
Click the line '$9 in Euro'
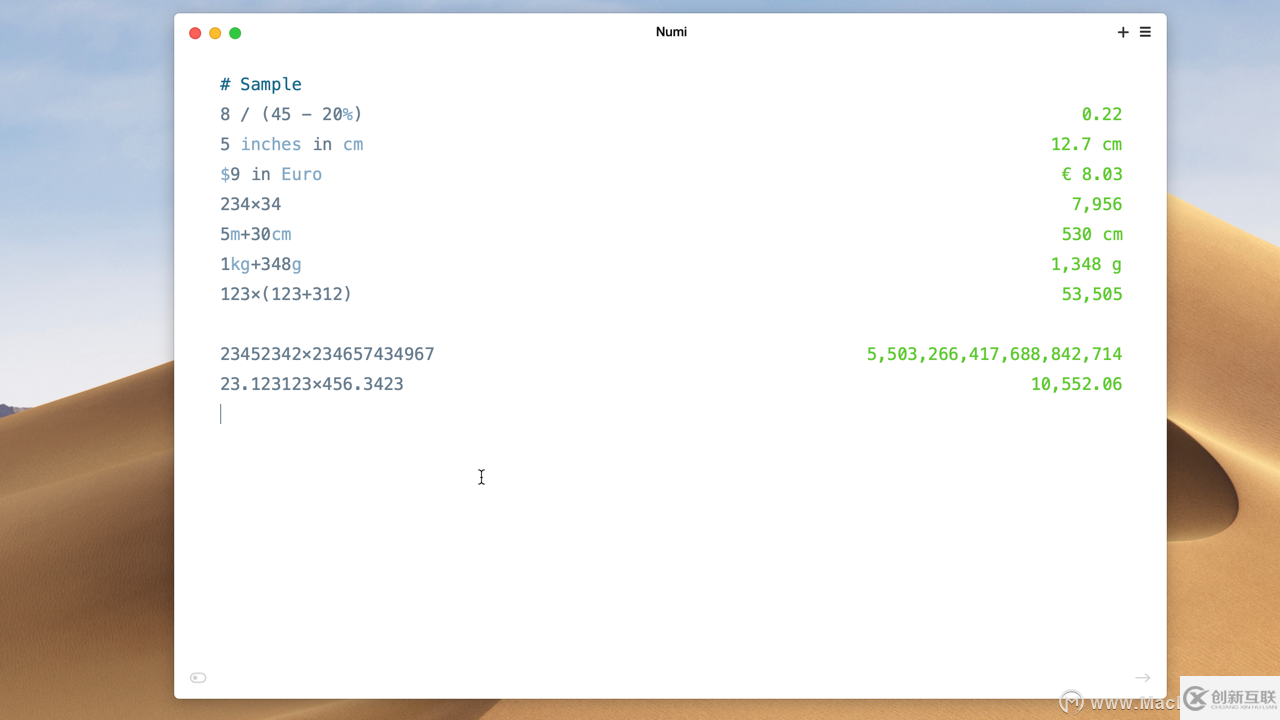pos(271,174)
